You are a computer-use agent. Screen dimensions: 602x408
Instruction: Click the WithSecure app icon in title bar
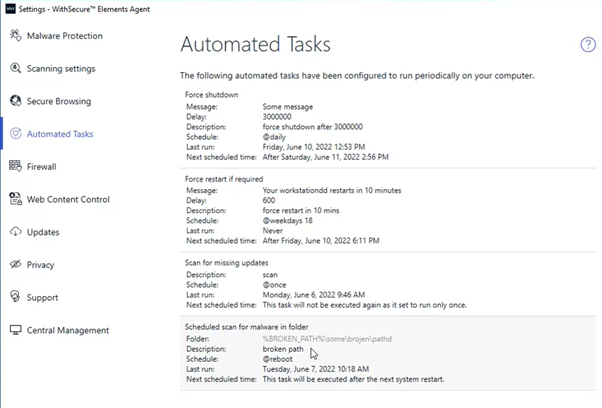[10, 8]
